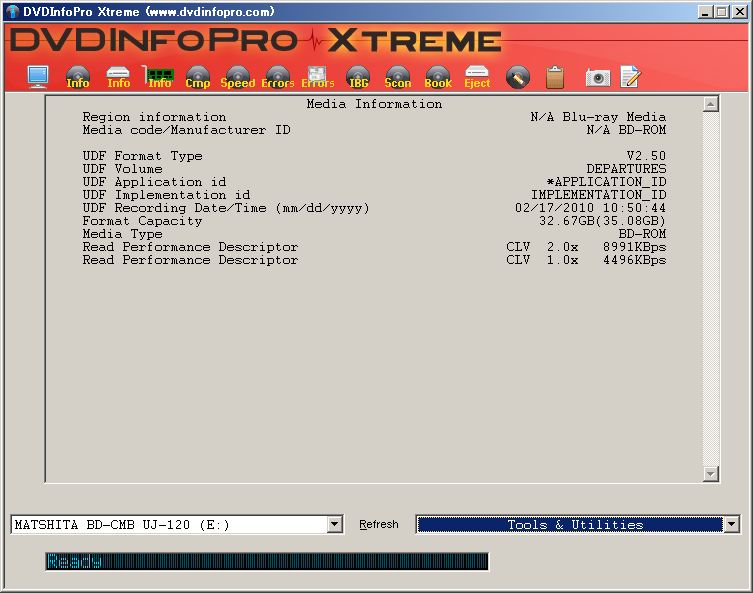Open the floppy Errors tool

pyautogui.click(x=317, y=77)
